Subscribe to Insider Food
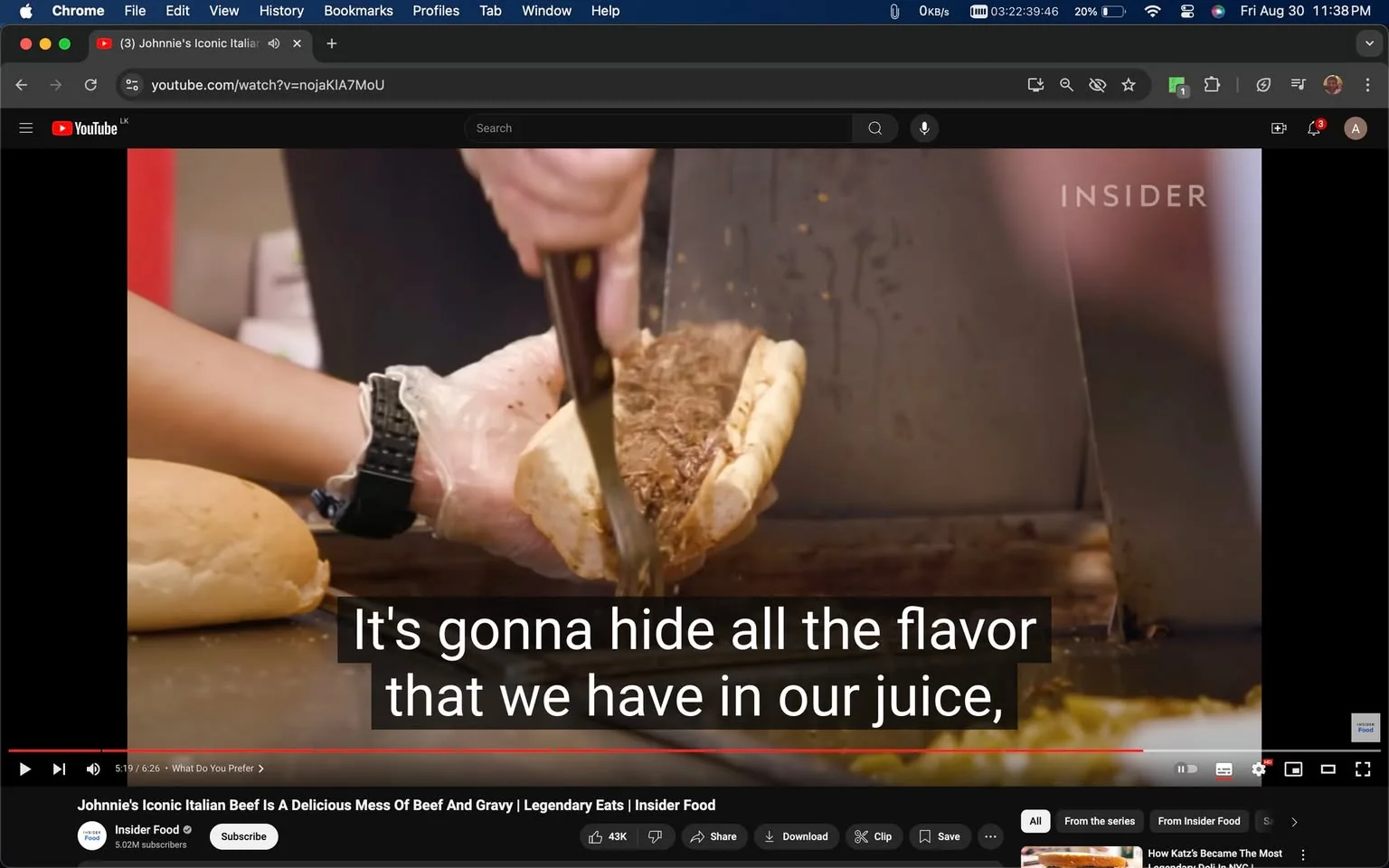This screenshot has width=1389, height=868. [244, 836]
